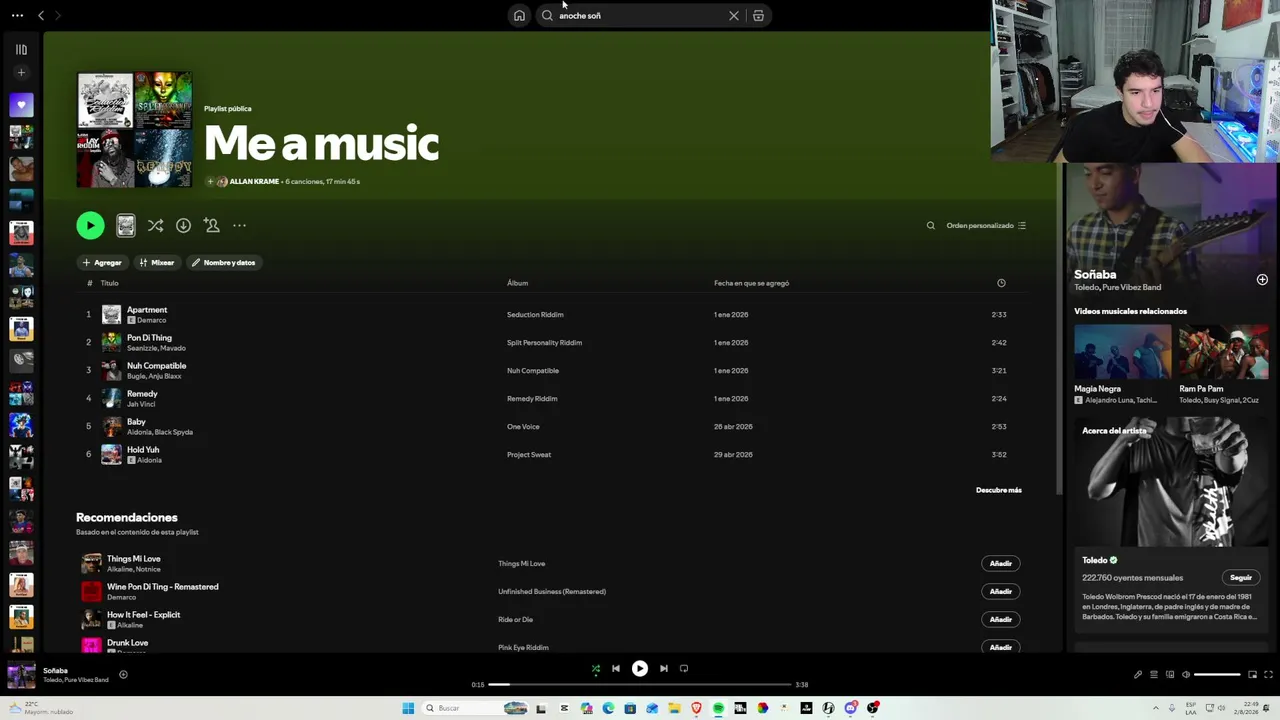Seek along the song progress bar
The image size is (1280, 720).
click(x=640, y=685)
